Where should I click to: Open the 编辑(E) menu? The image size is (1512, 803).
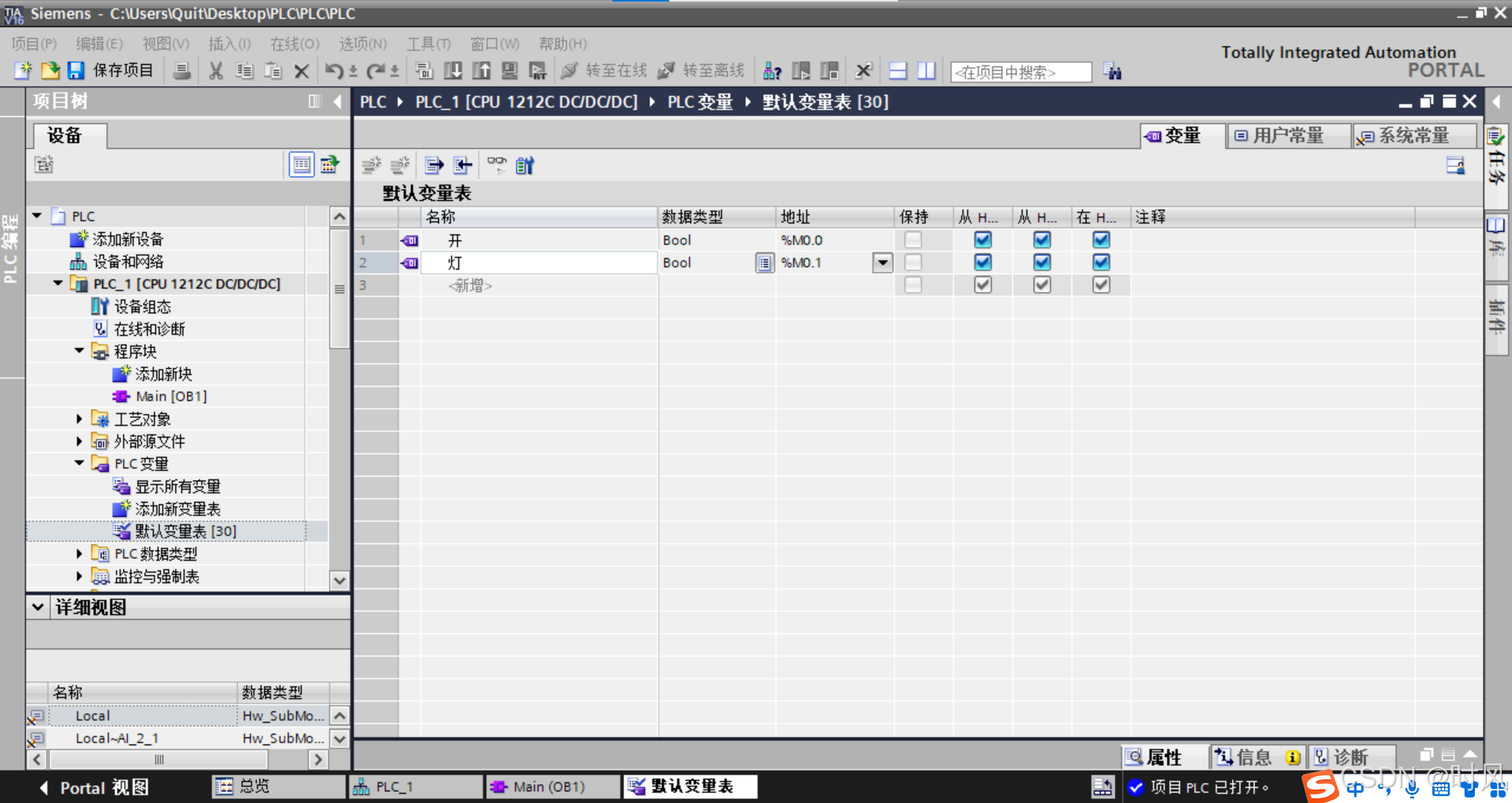click(99, 43)
